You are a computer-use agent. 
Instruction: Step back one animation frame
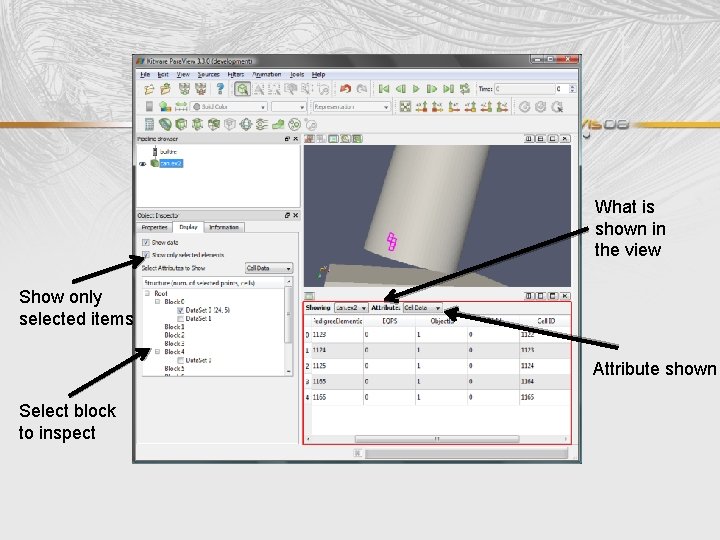[x=400, y=89]
